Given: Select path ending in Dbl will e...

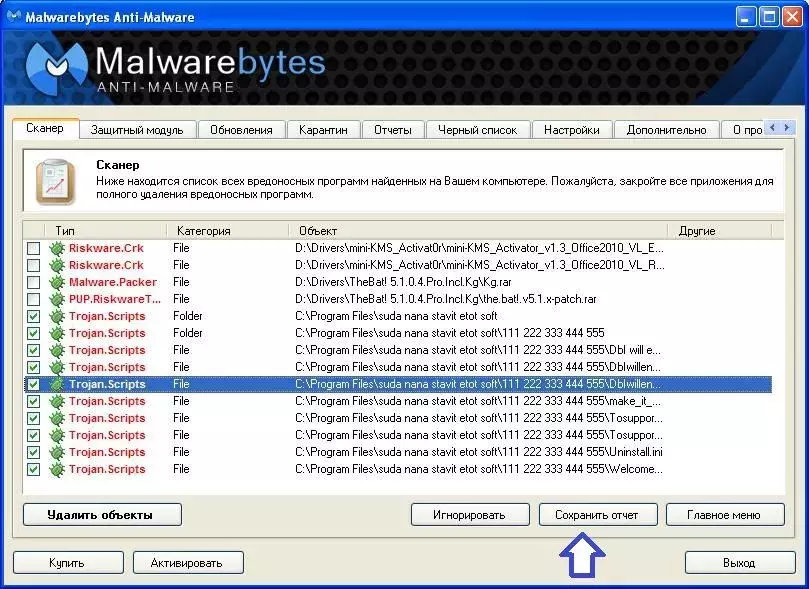Looking at the screenshot, I should [x=478, y=350].
